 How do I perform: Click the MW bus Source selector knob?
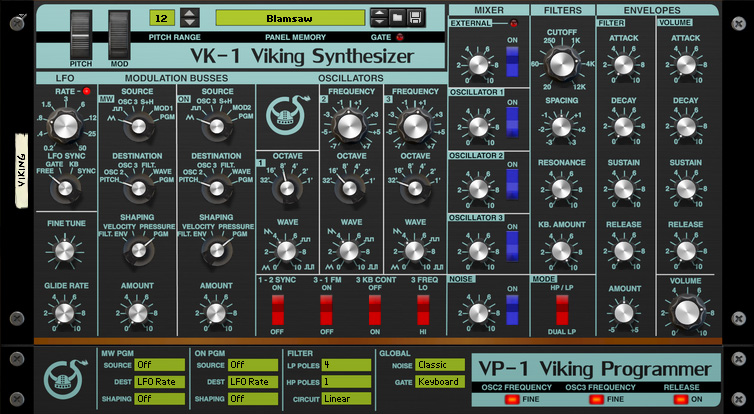138,126
